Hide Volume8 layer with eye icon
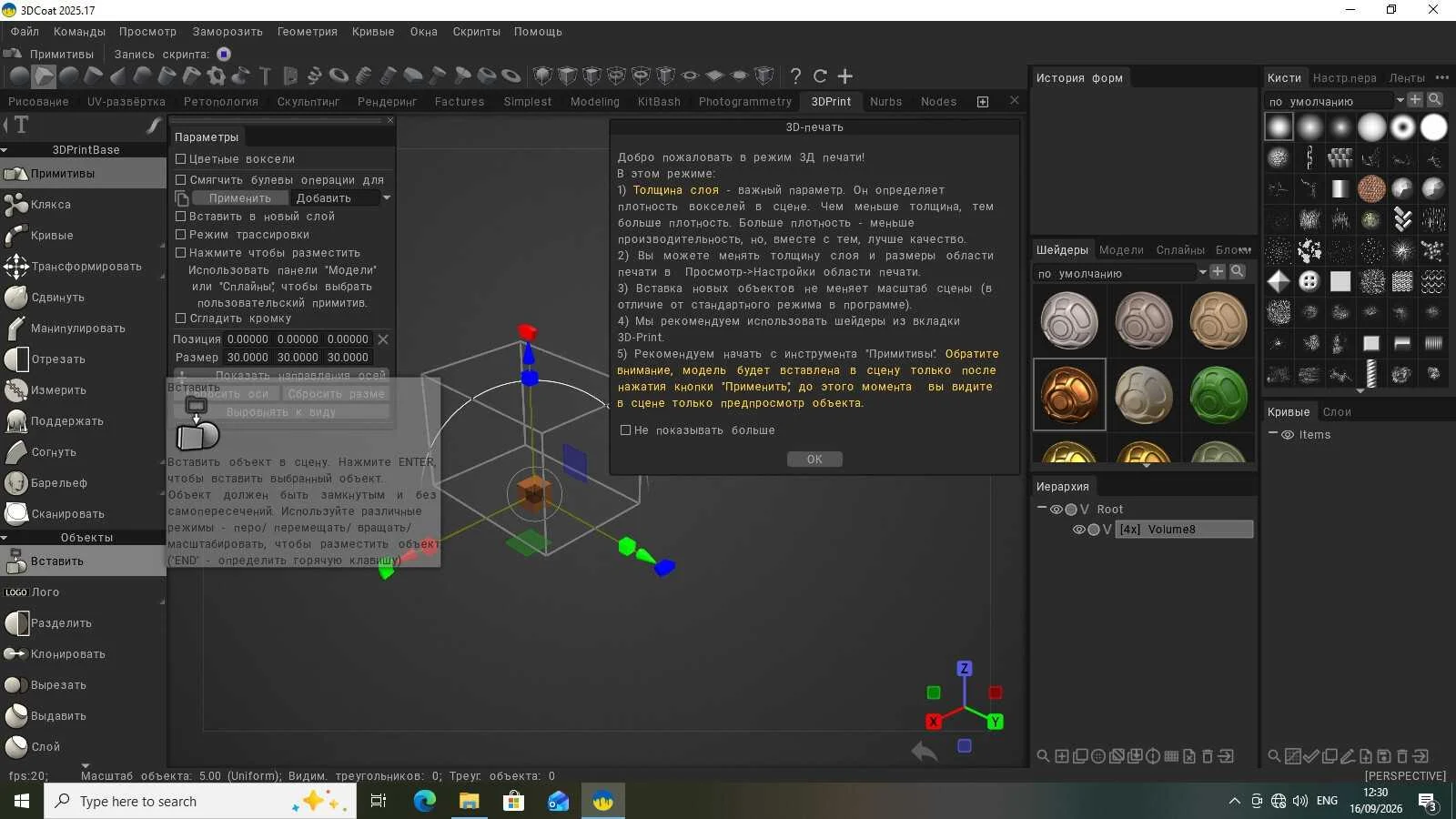The width and height of the screenshot is (1456, 819). point(1078,530)
